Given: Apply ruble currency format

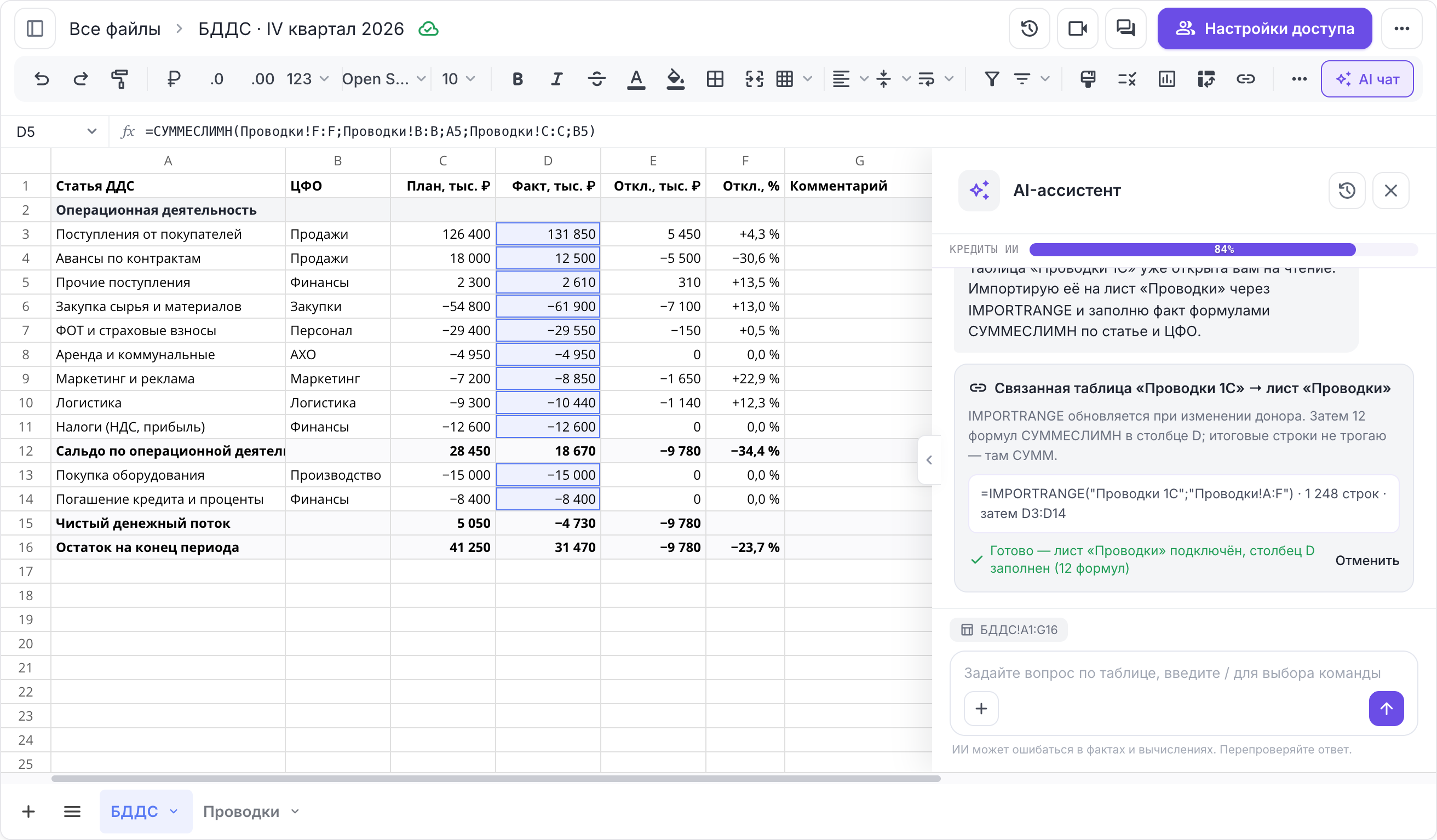Looking at the screenshot, I should click(174, 79).
